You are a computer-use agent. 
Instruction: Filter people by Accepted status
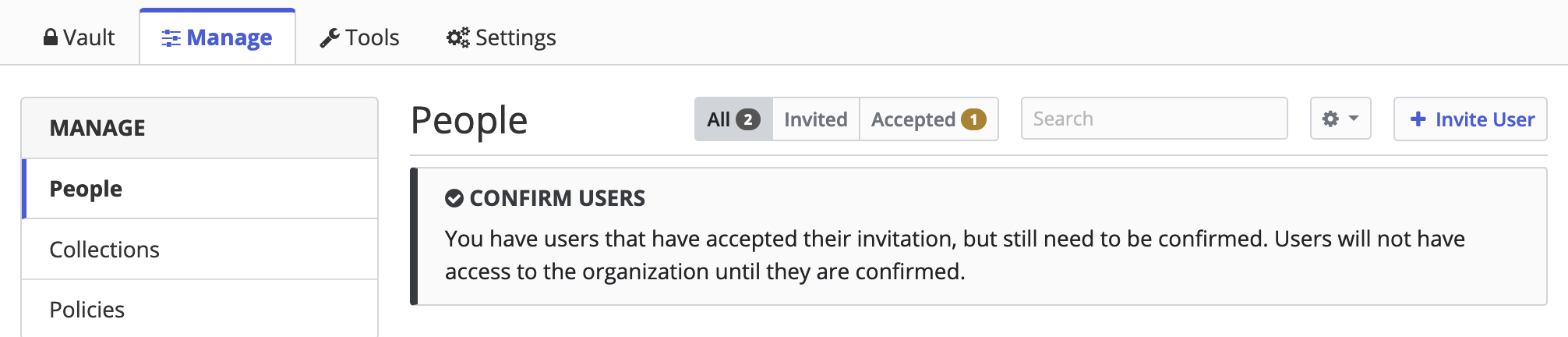[929, 119]
